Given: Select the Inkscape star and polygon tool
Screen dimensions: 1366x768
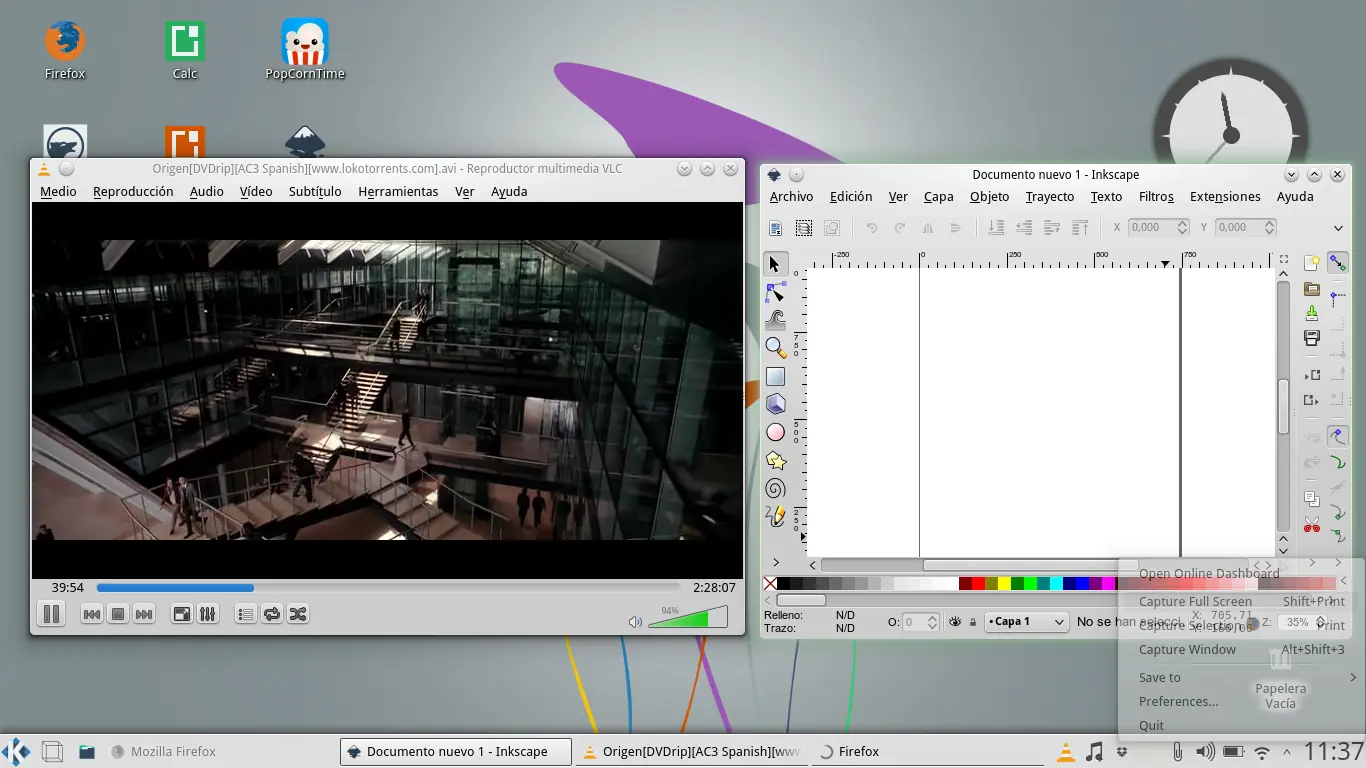Looking at the screenshot, I should point(775,461).
